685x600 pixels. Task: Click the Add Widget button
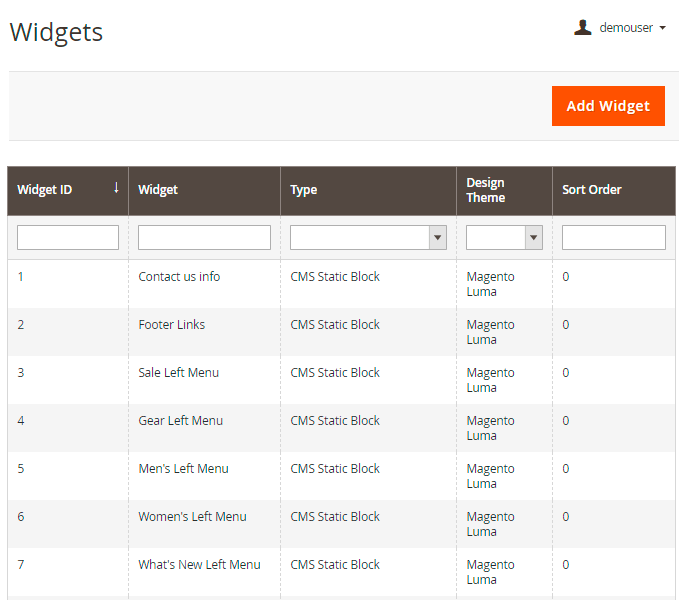click(607, 106)
